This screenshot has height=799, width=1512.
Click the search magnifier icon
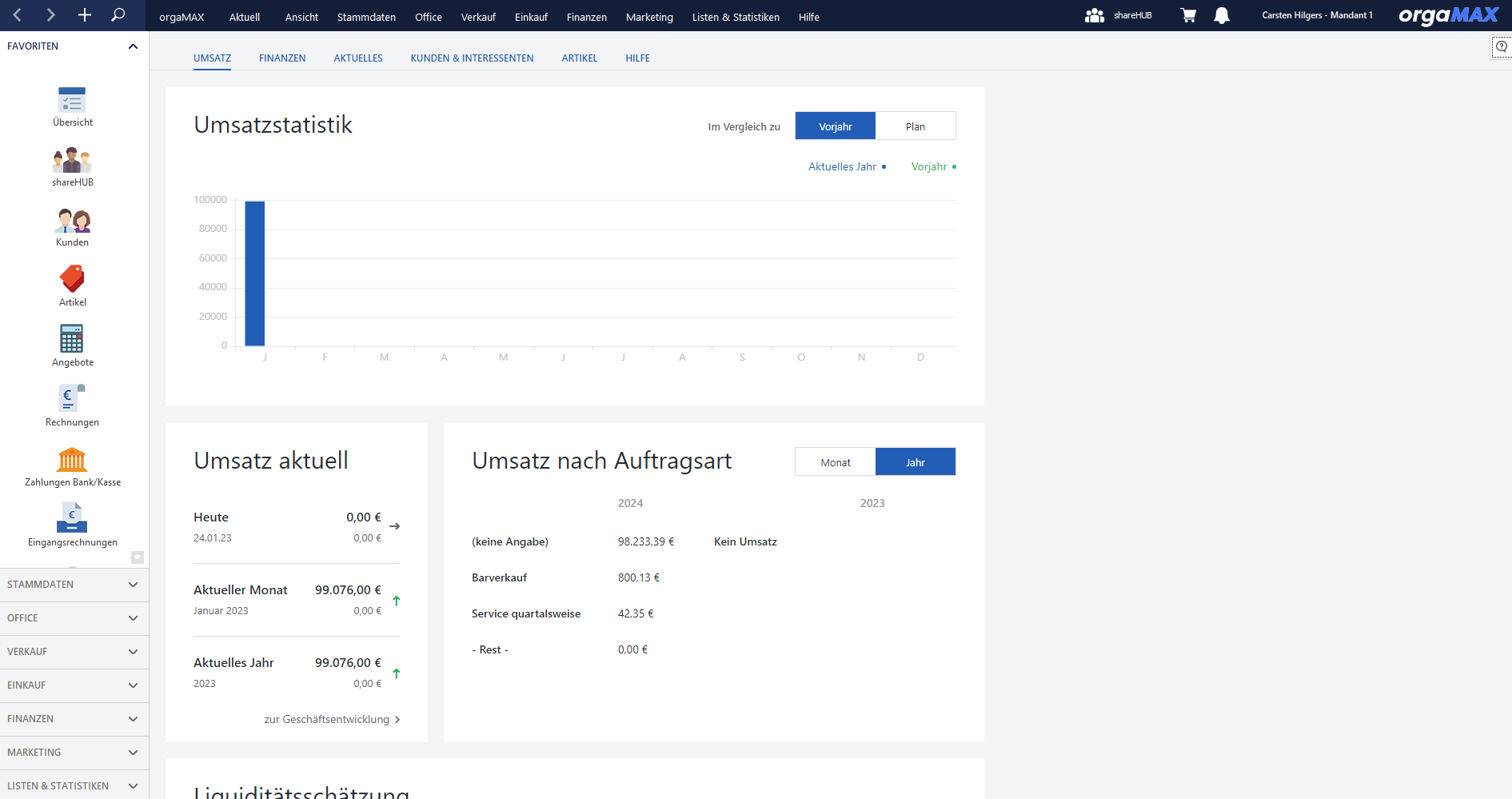pos(118,15)
